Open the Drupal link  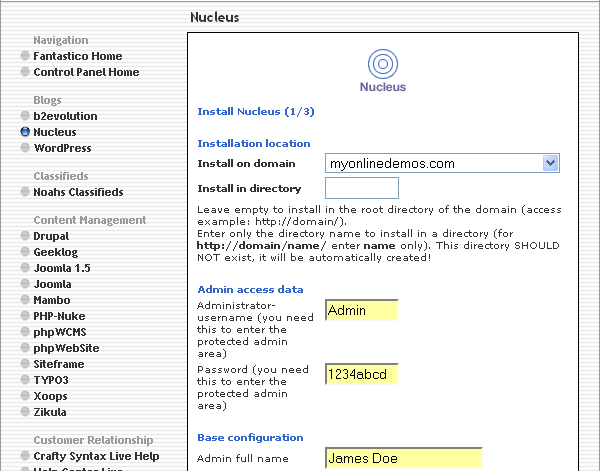[51, 236]
